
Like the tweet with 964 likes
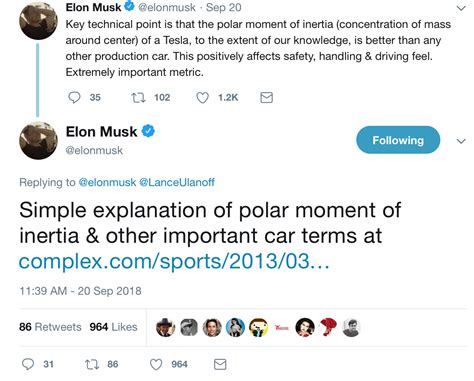(x=156, y=364)
